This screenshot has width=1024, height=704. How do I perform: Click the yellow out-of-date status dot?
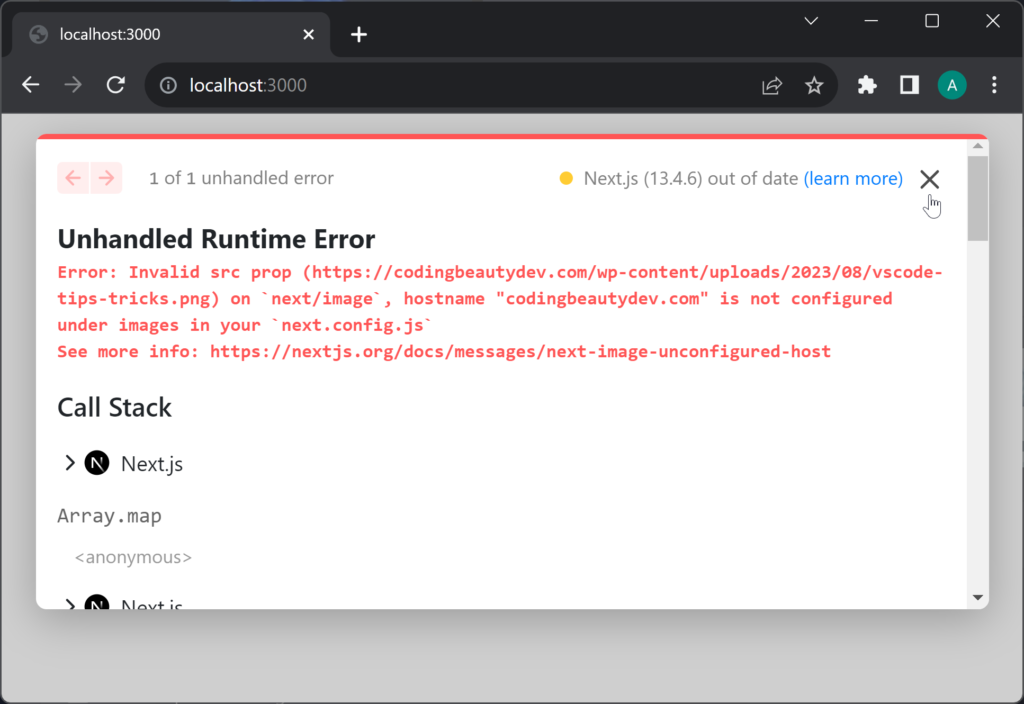coord(566,178)
